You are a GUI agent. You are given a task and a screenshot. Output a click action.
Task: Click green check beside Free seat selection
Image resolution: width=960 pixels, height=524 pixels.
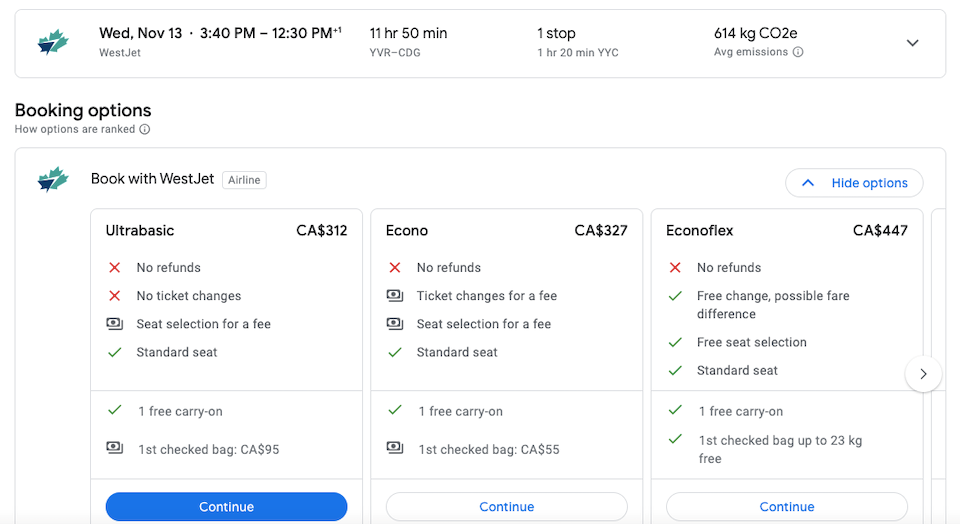pyautogui.click(x=675, y=342)
